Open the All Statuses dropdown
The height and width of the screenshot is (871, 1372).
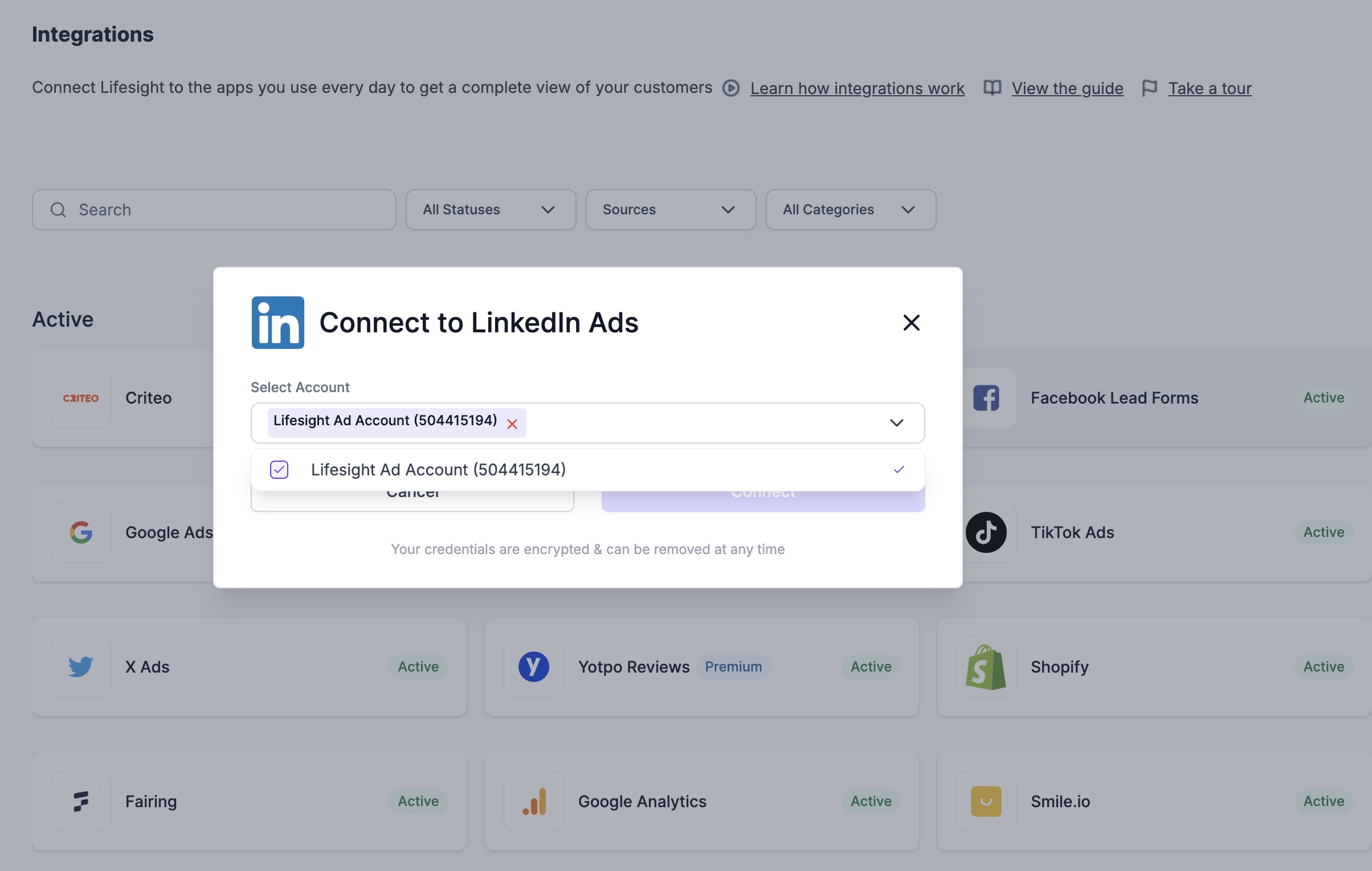click(490, 210)
